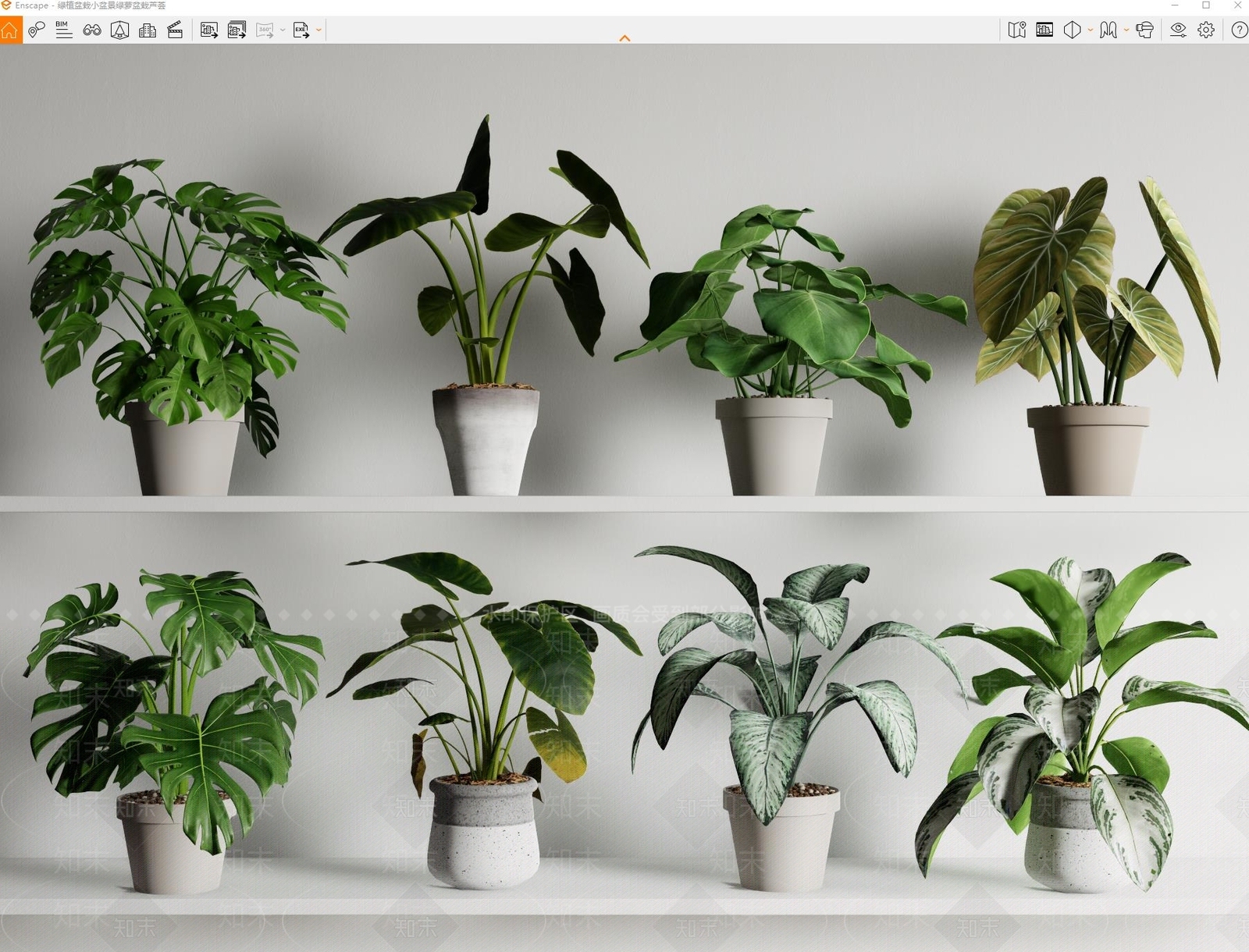
Task: Export standalone EXE file
Action: pos(301,30)
